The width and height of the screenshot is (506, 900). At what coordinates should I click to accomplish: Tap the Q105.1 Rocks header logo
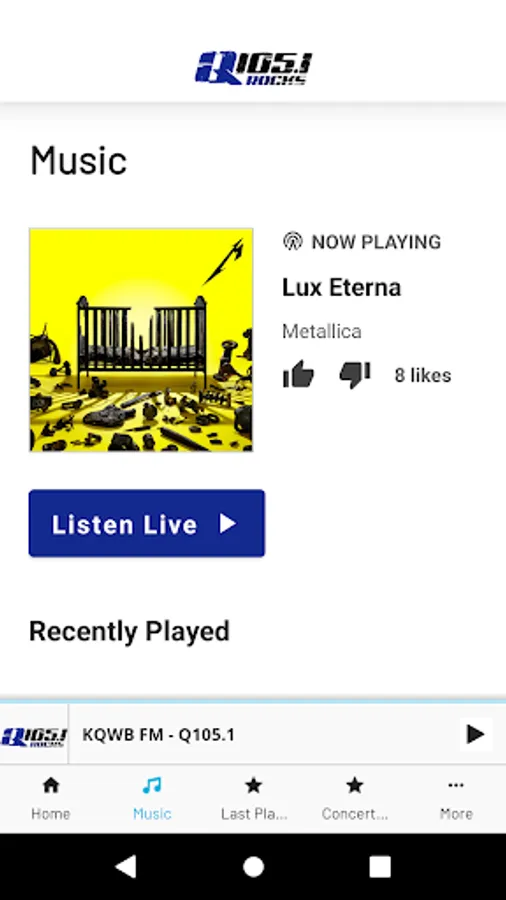click(x=253, y=68)
